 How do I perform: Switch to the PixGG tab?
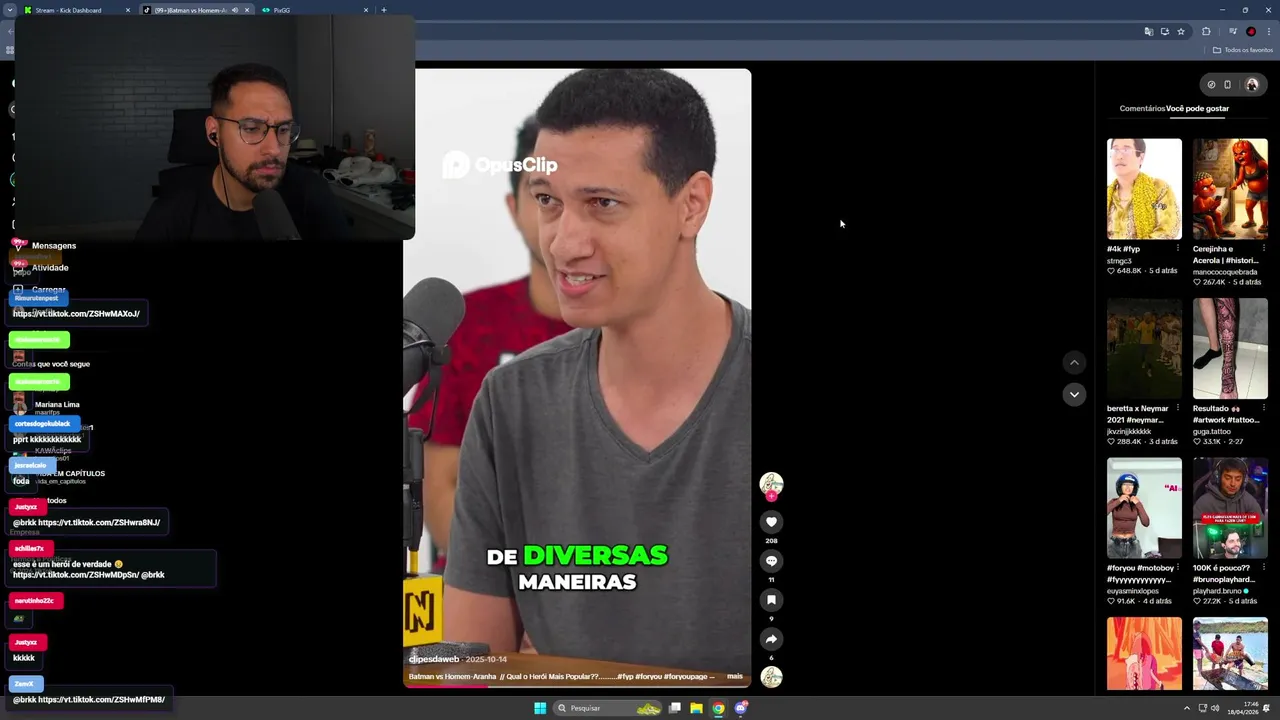(x=315, y=10)
